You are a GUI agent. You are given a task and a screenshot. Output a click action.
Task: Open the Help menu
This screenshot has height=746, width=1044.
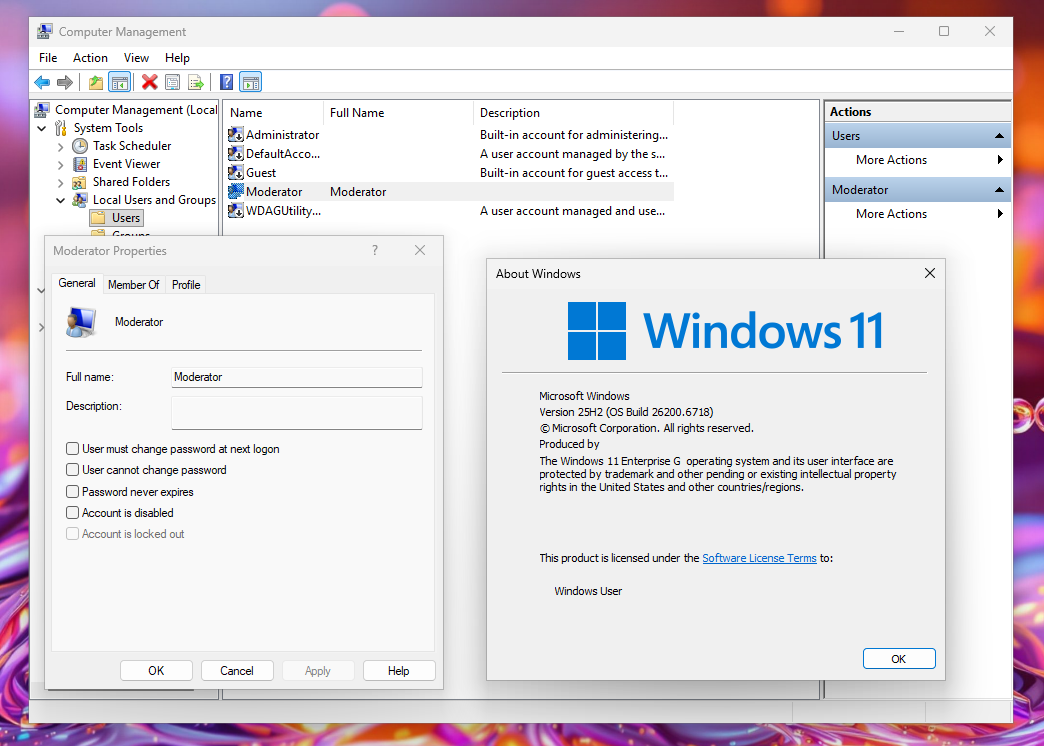tap(177, 58)
